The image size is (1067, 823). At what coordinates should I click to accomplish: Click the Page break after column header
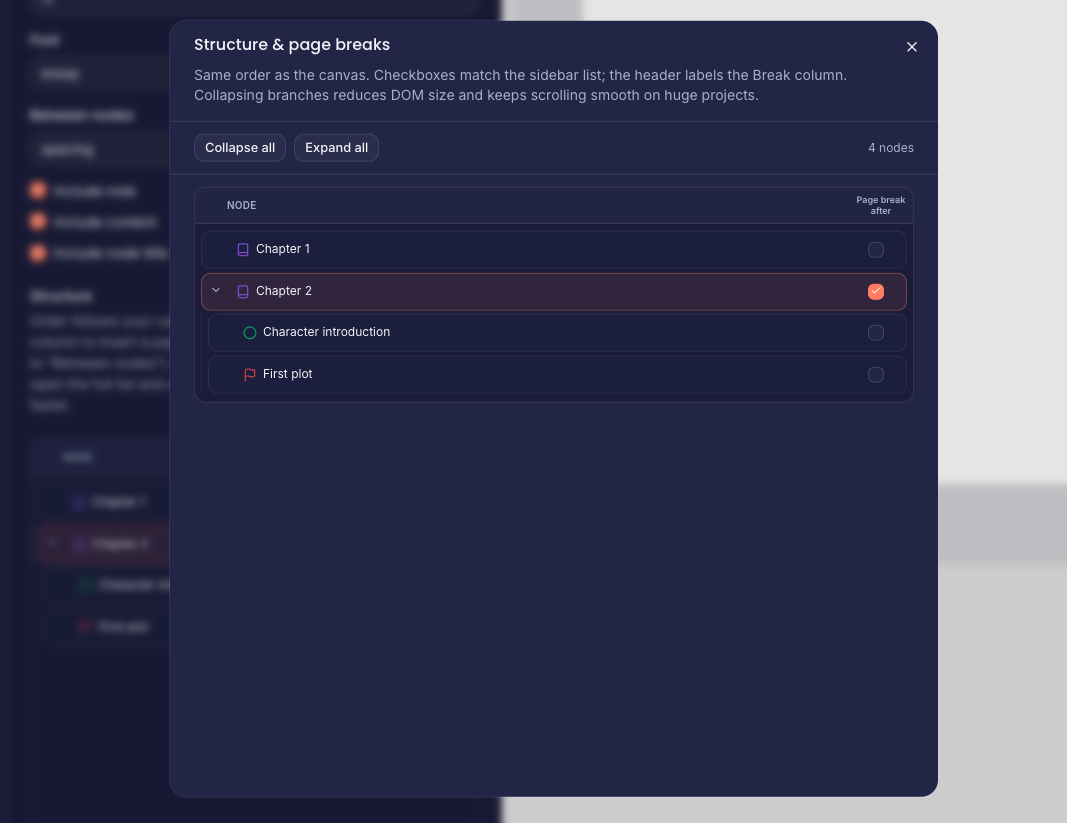(x=880, y=205)
